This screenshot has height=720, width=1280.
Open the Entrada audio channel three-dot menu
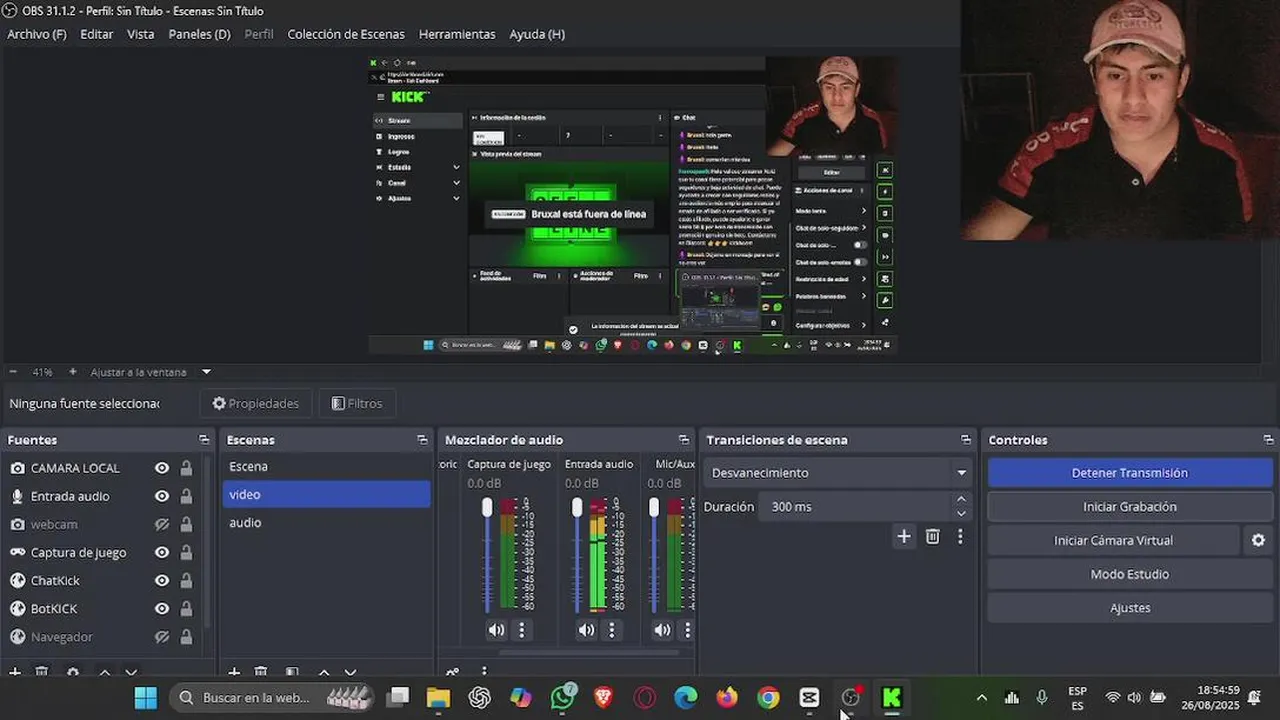611,630
